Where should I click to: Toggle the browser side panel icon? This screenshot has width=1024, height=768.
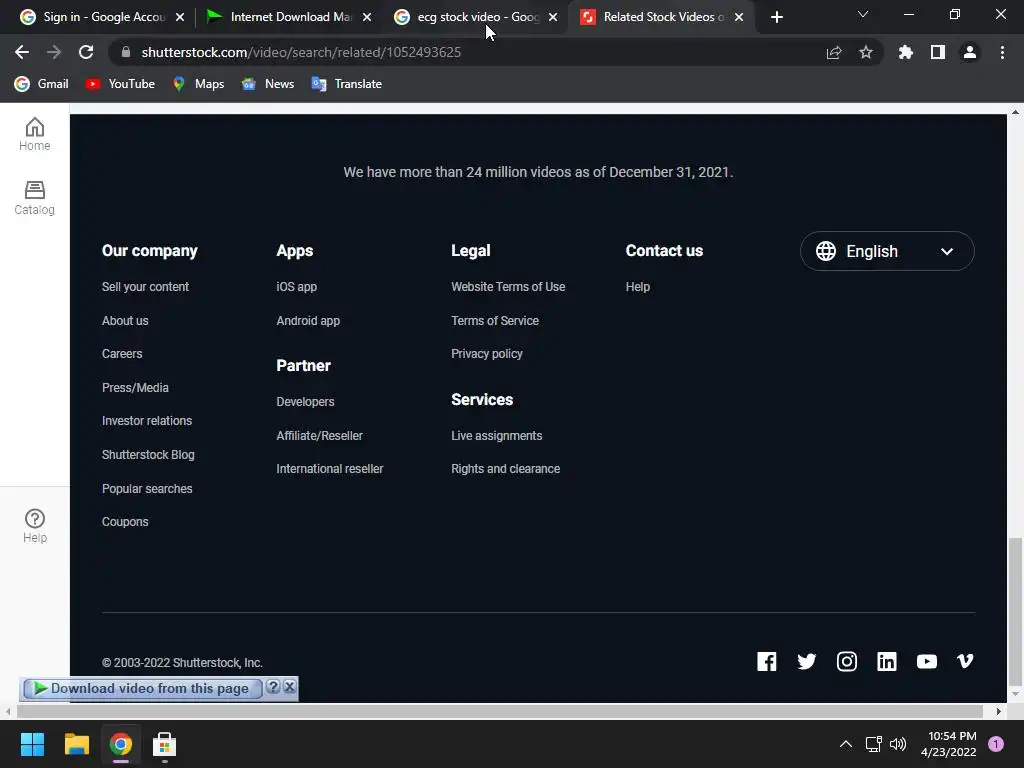pos(938,52)
